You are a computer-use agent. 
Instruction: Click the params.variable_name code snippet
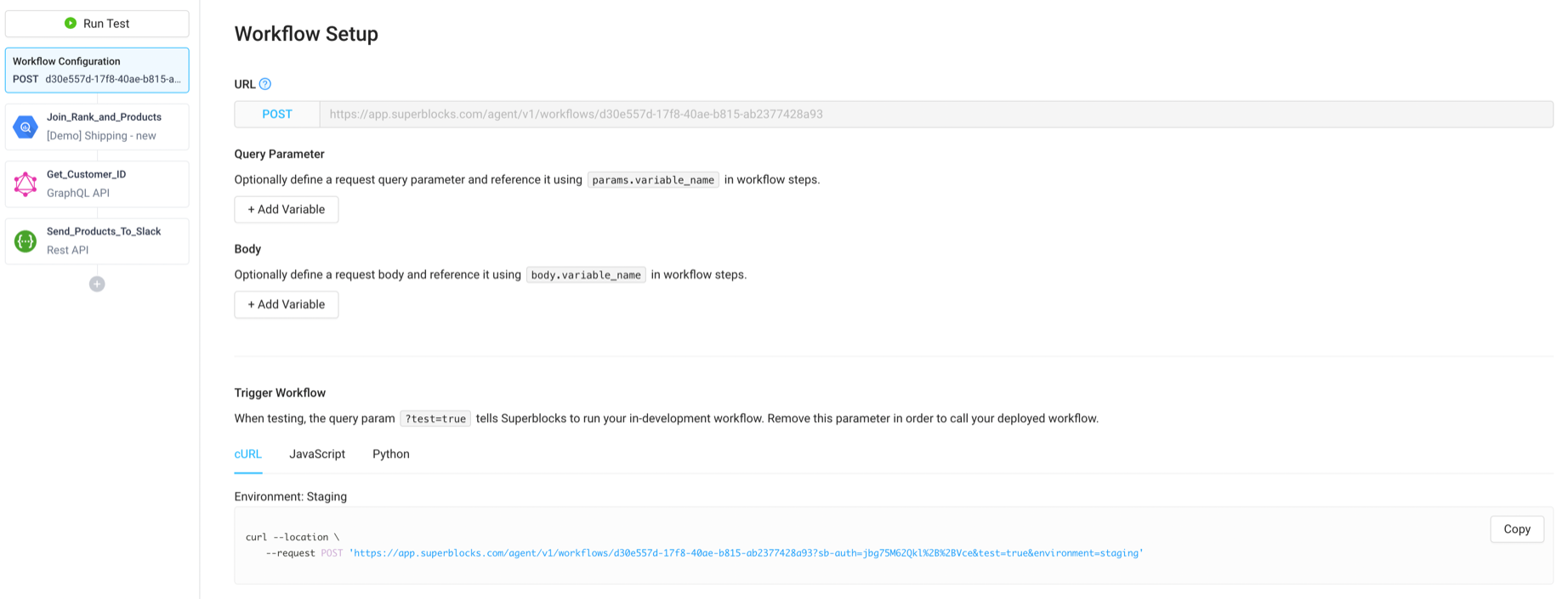[653, 180]
